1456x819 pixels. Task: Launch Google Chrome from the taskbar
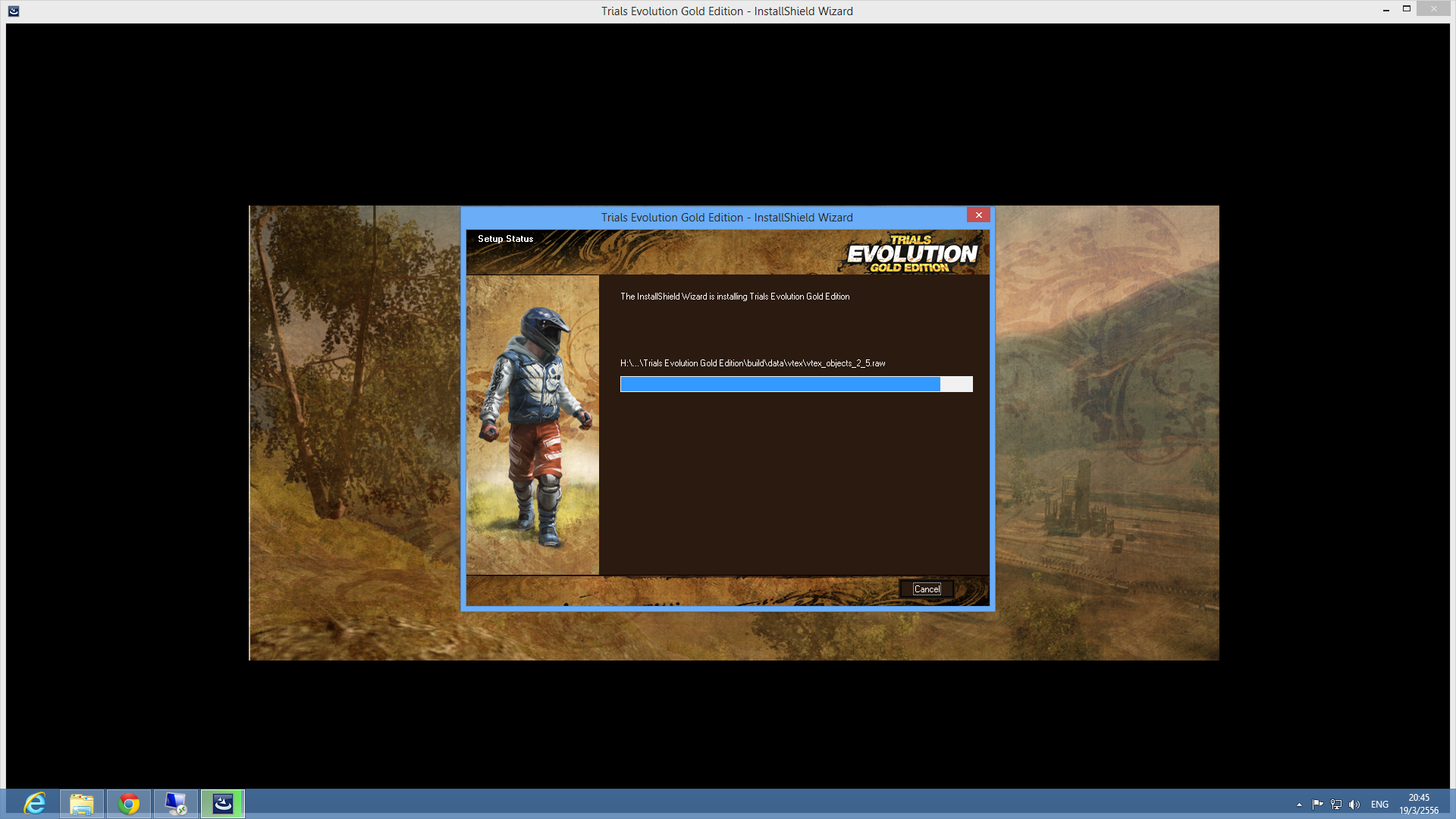129,804
